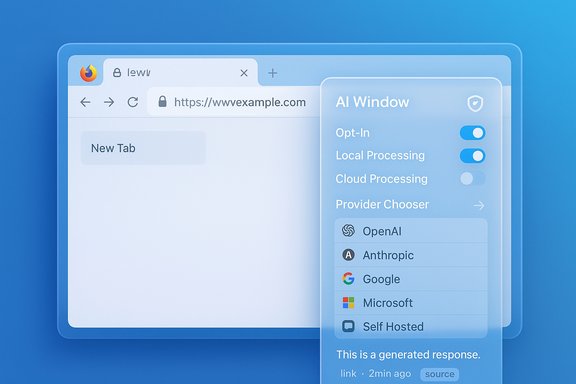Click the URL https://wwvexample.com field
The image size is (576, 384).
click(234, 102)
